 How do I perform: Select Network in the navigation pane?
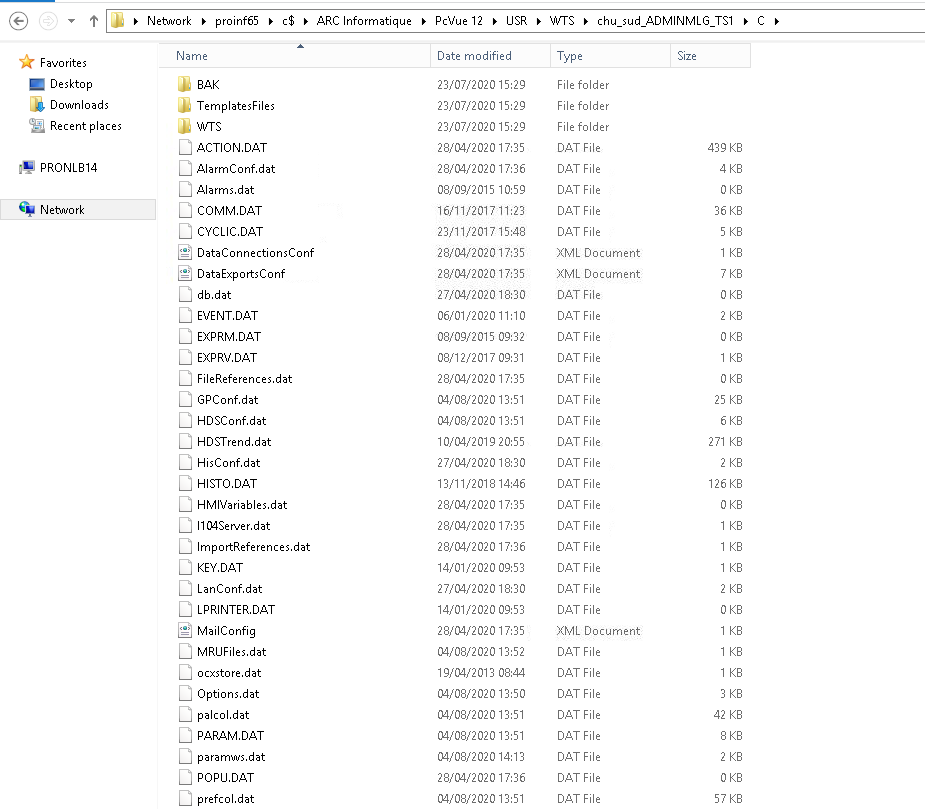click(62, 210)
